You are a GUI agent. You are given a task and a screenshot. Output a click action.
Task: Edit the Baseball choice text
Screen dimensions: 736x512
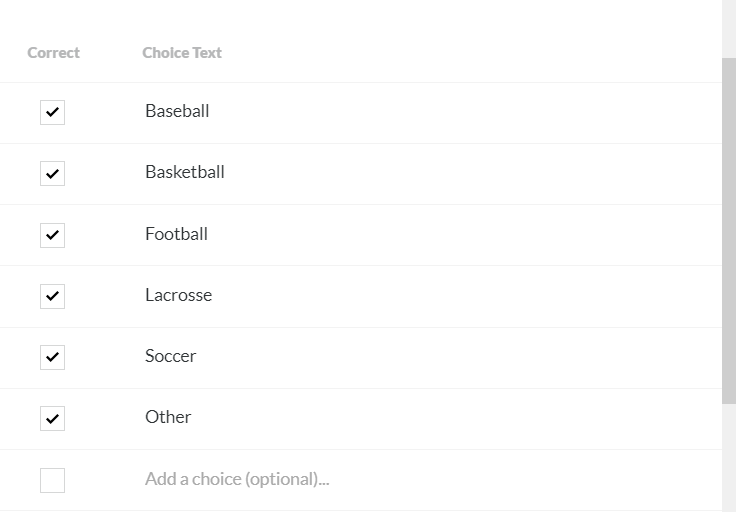[177, 111]
